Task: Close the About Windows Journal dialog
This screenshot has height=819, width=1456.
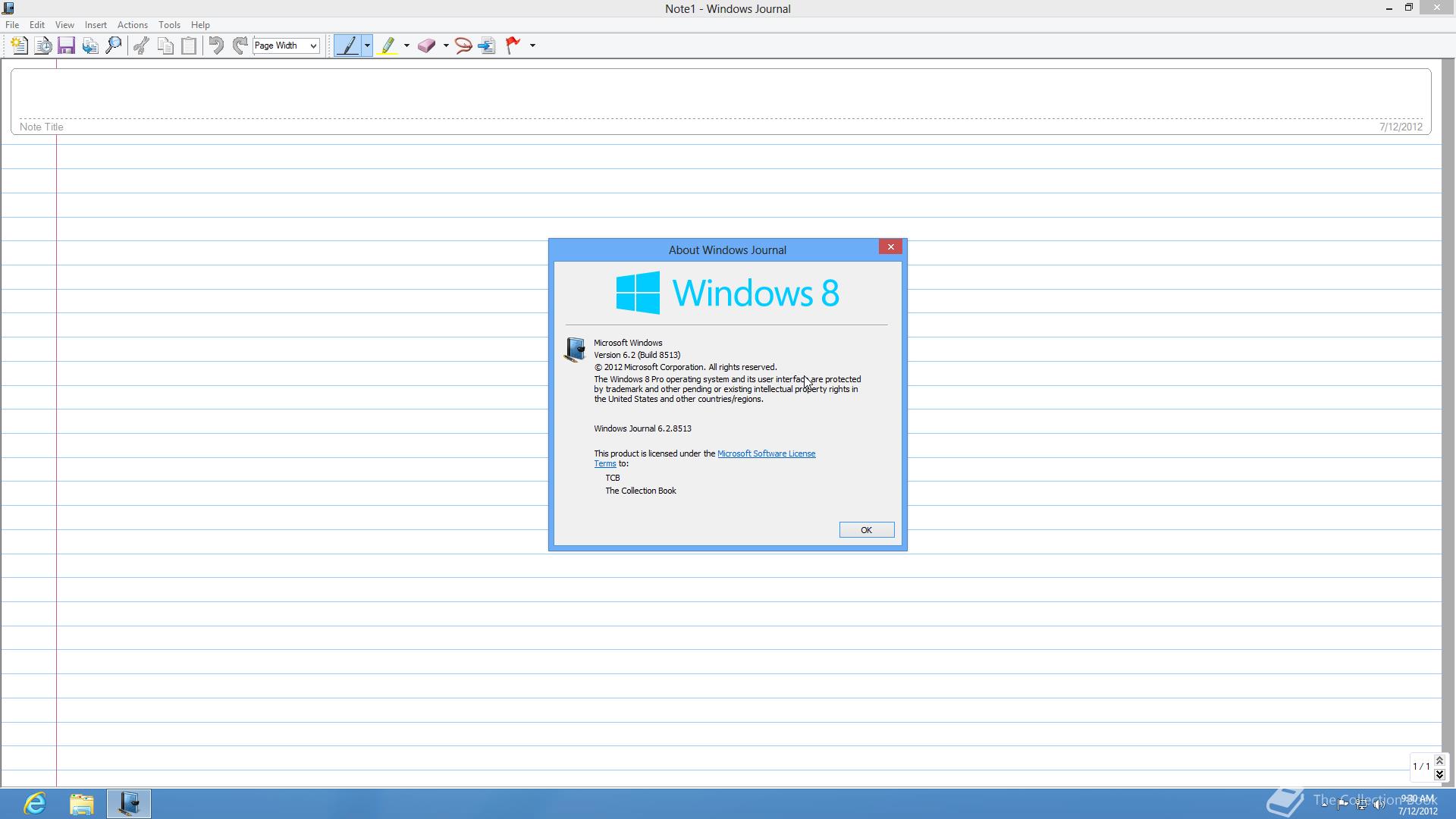Action: [890, 246]
